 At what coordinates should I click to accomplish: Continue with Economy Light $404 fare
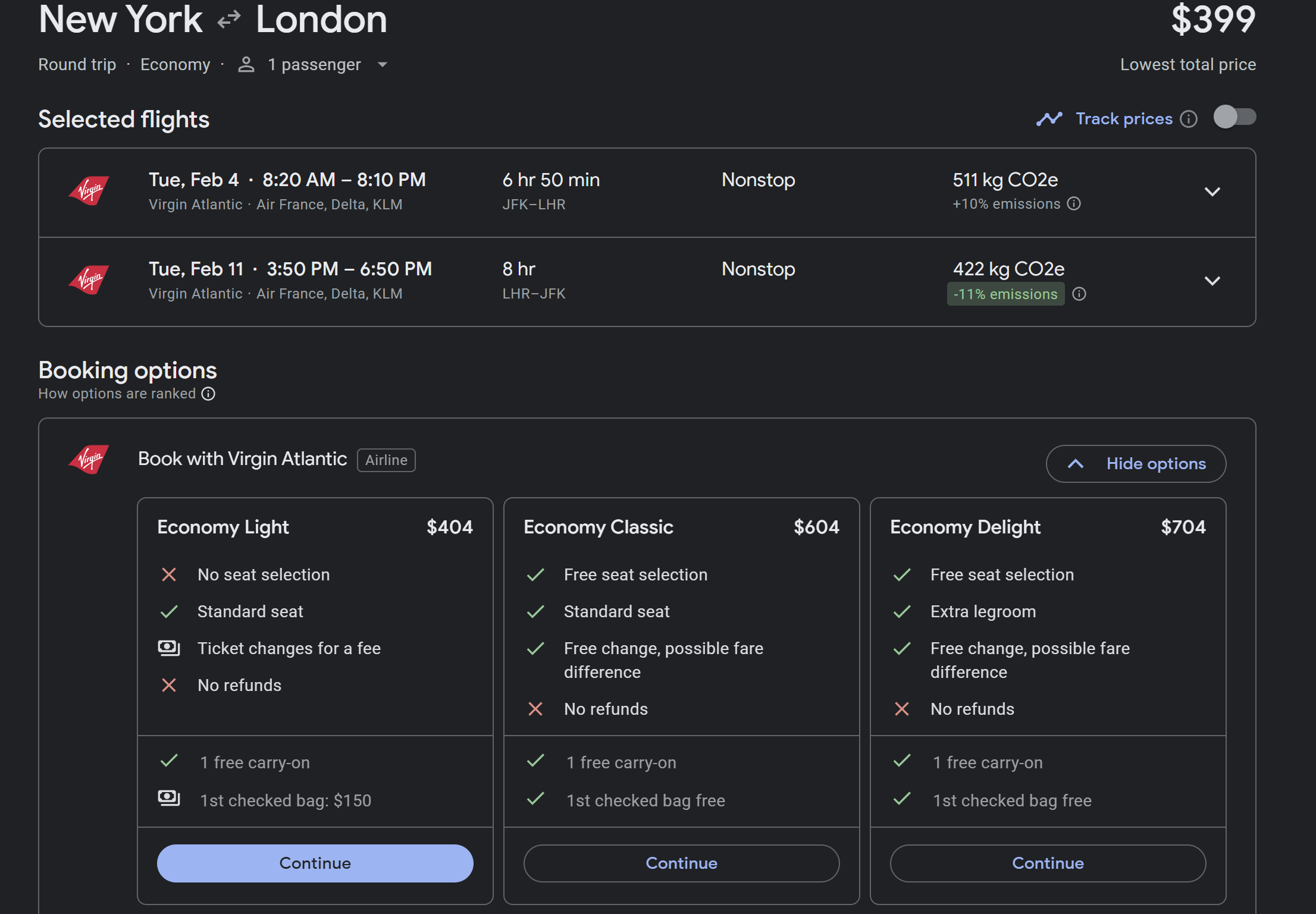point(315,863)
